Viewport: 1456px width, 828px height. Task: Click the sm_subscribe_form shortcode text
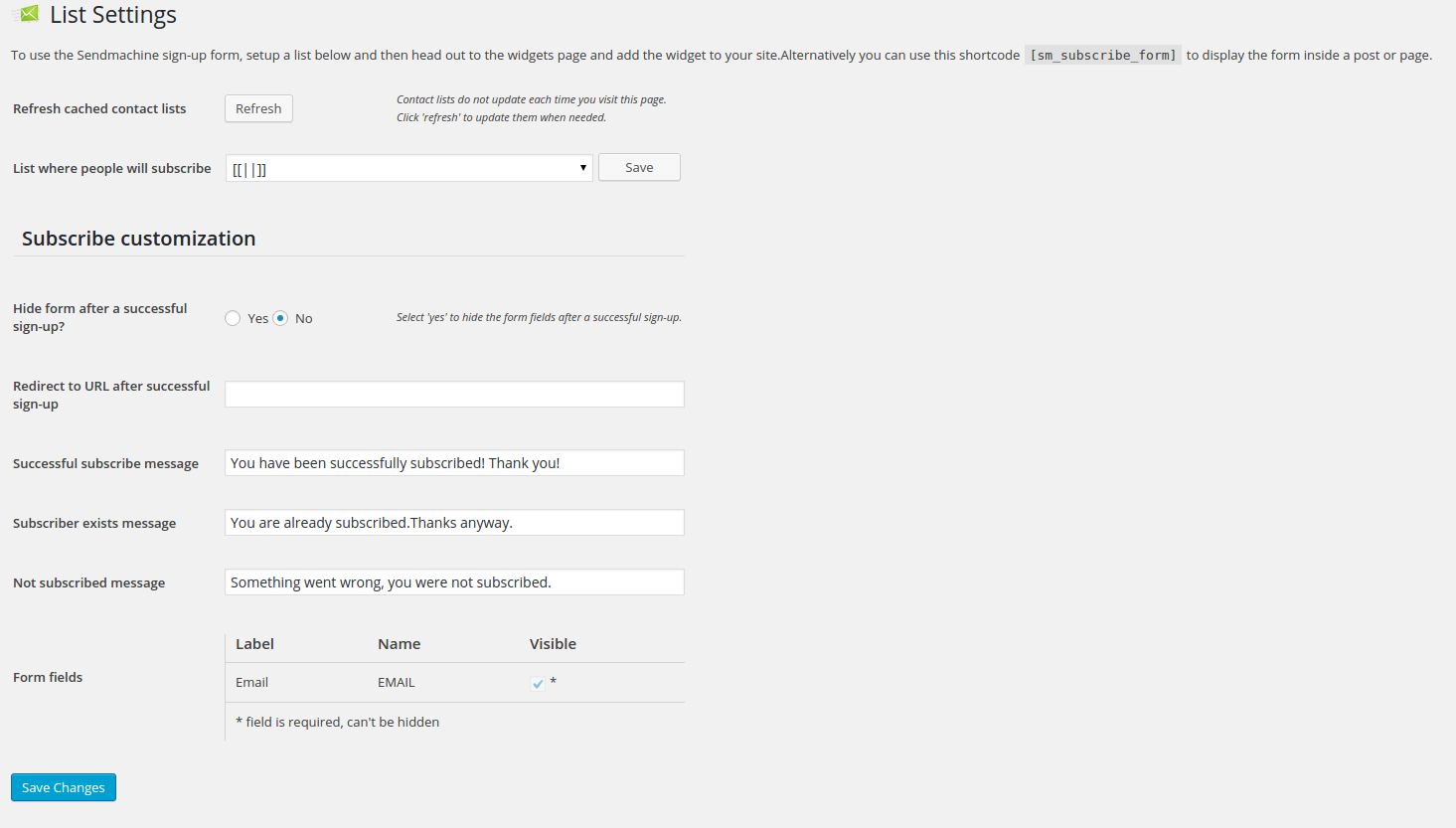click(x=1102, y=56)
